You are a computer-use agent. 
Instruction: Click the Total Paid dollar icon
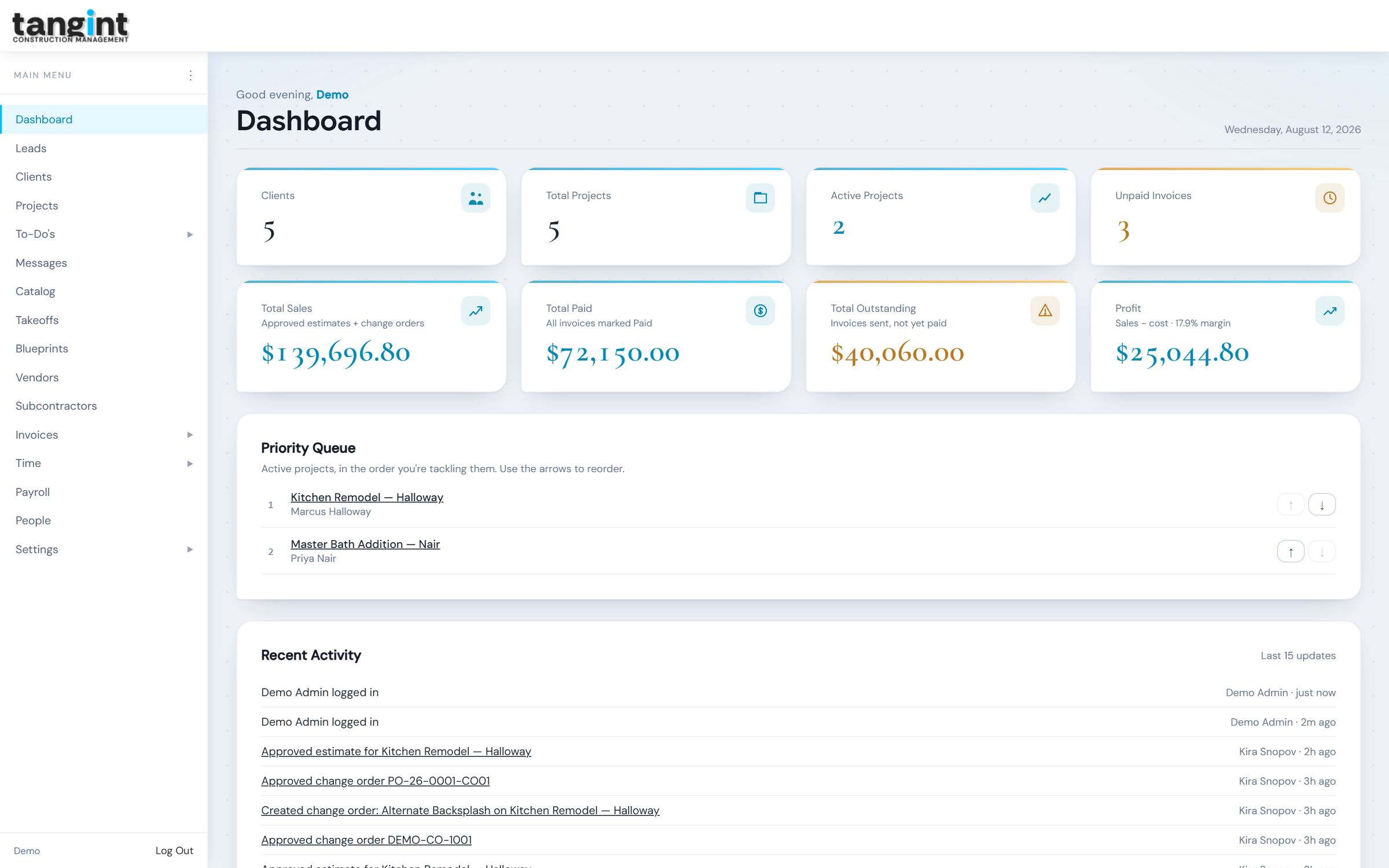[x=760, y=311]
